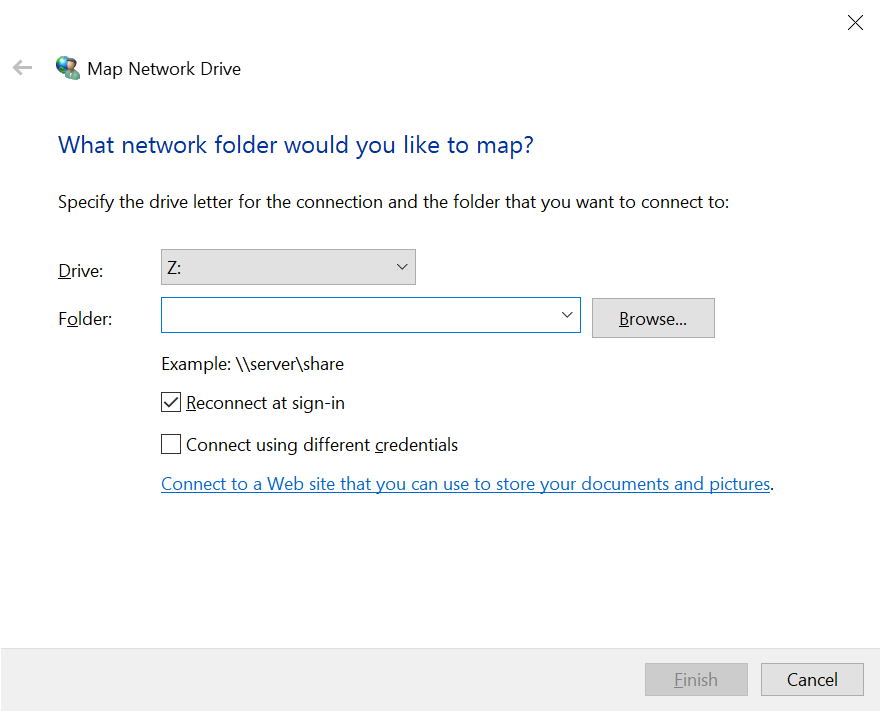Enable Connect using different credentials
The height and width of the screenshot is (712, 881).
tap(170, 443)
